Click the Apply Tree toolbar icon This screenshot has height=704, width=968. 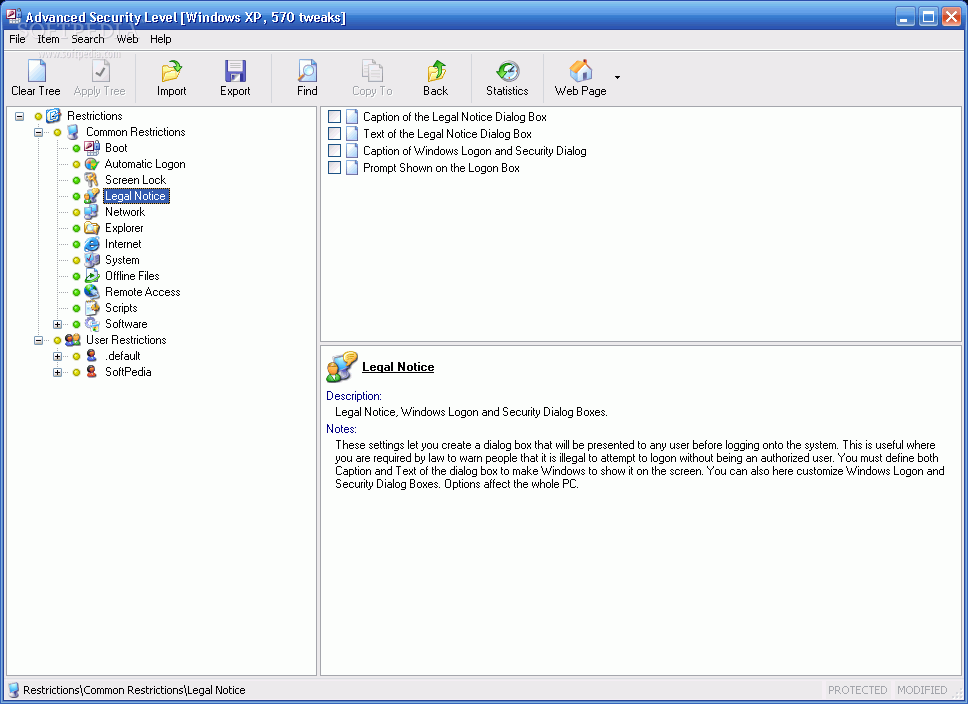[x=100, y=71]
